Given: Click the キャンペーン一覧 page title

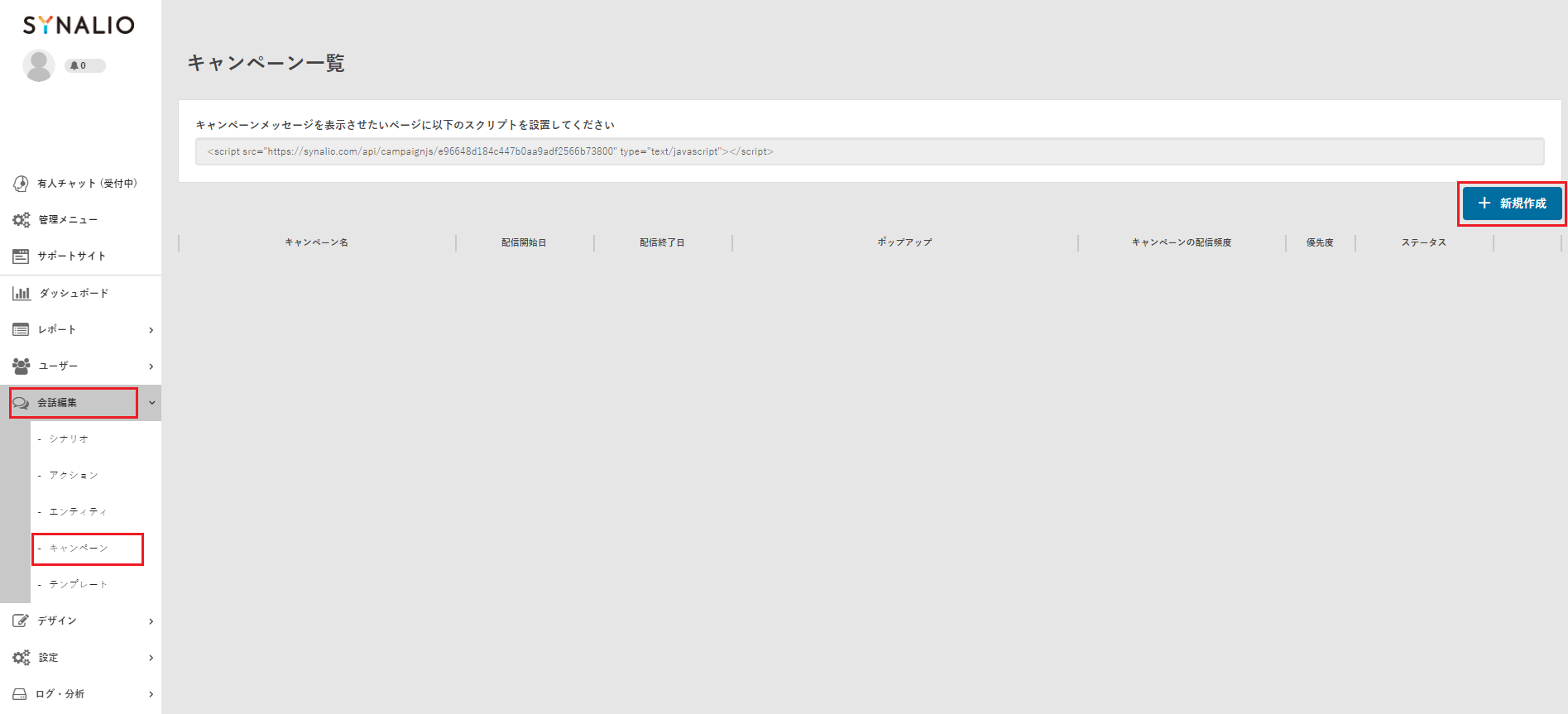Looking at the screenshot, I should tap(266, 63).
